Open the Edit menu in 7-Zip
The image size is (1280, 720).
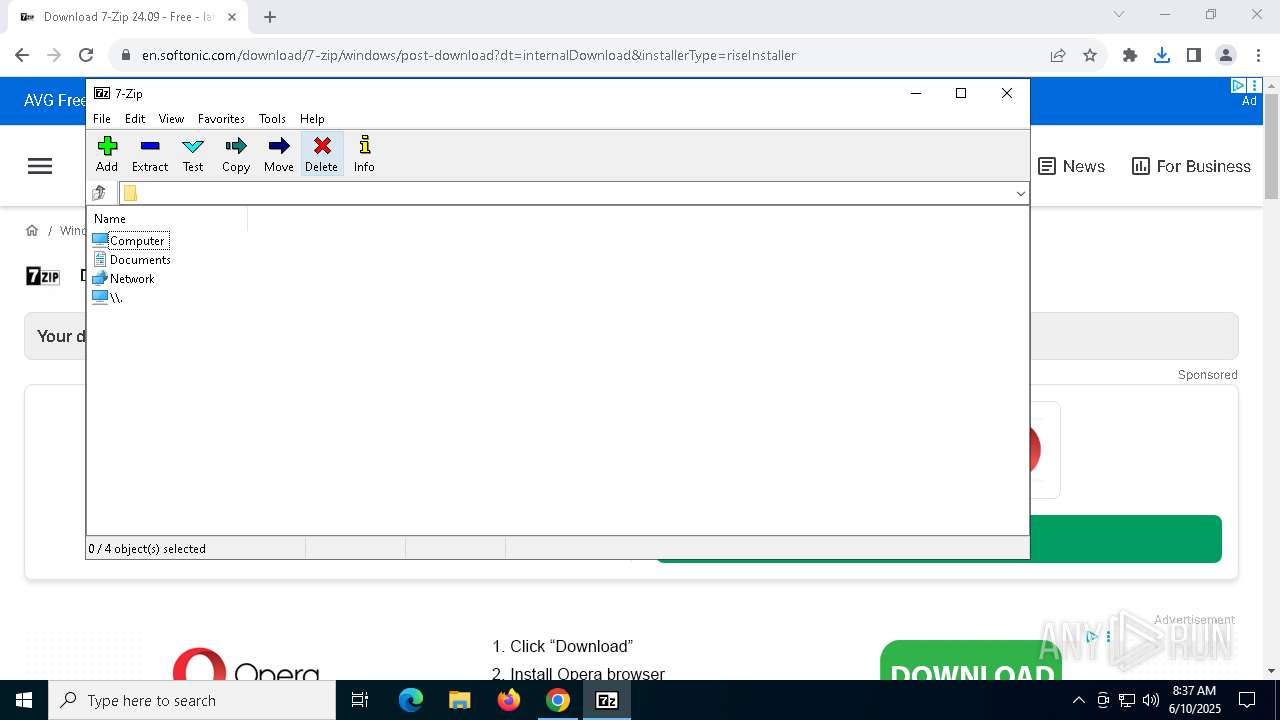(x=135, y=118)
